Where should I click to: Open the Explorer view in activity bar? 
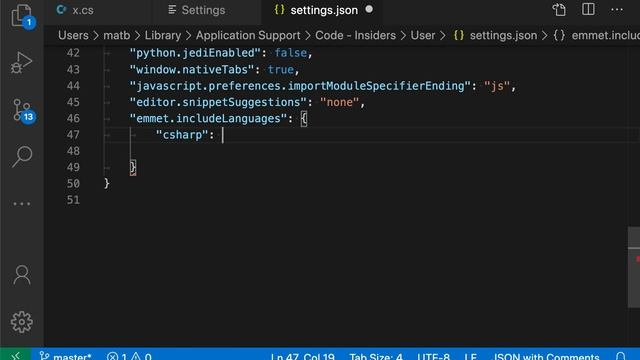pos(22,16)
